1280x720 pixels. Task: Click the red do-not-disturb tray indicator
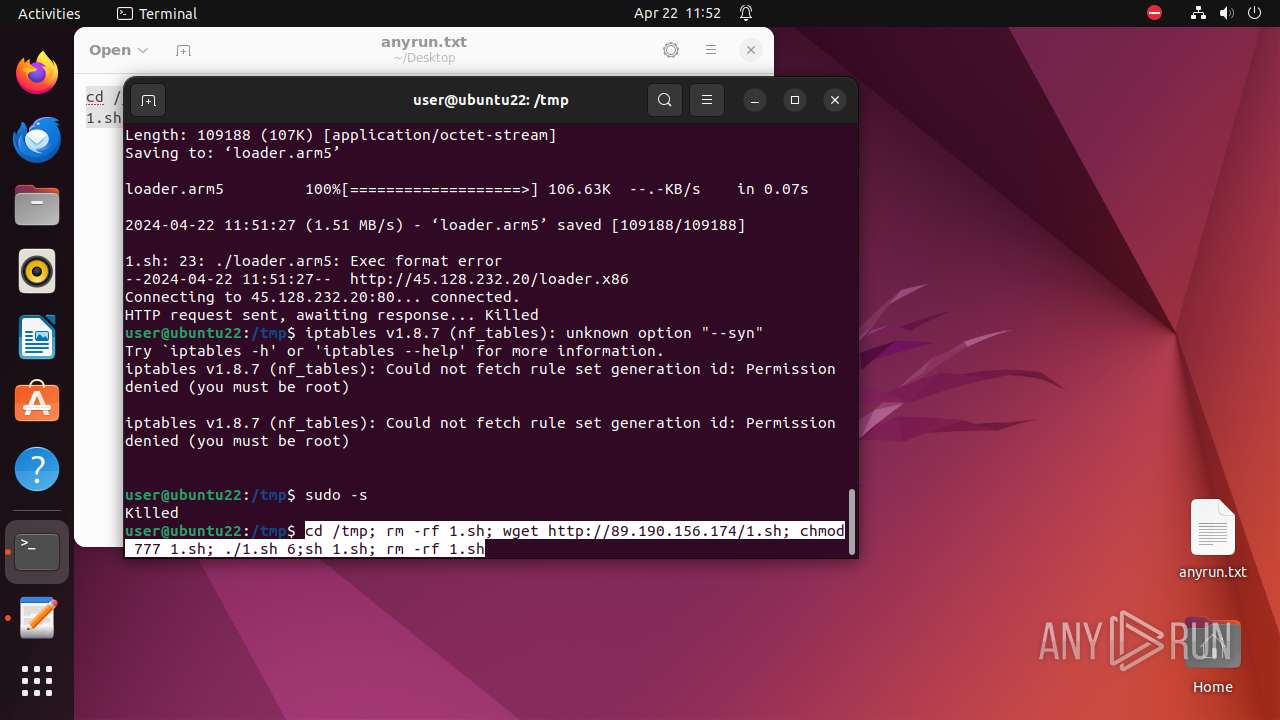click(x=1155, y=13)
